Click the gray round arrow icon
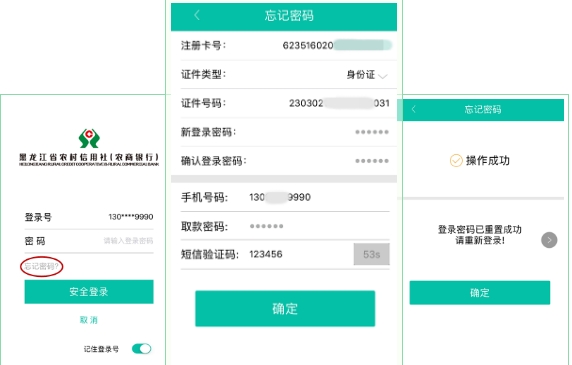 point(549,240)
